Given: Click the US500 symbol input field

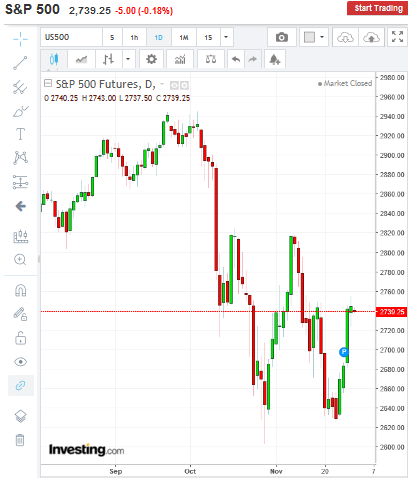Looking at the screenshot, I should (71, 37).
